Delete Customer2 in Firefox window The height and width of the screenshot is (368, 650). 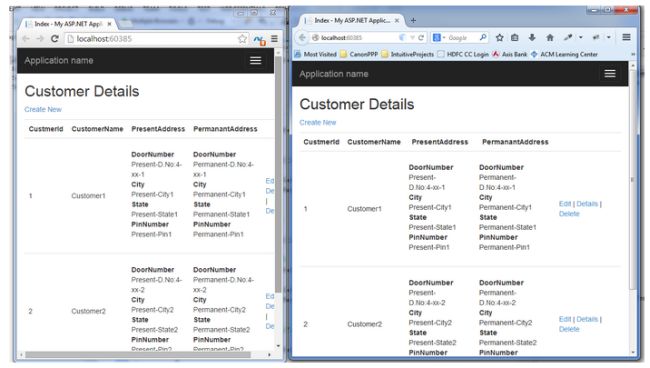pyautogui.click(x=569, y=329)
